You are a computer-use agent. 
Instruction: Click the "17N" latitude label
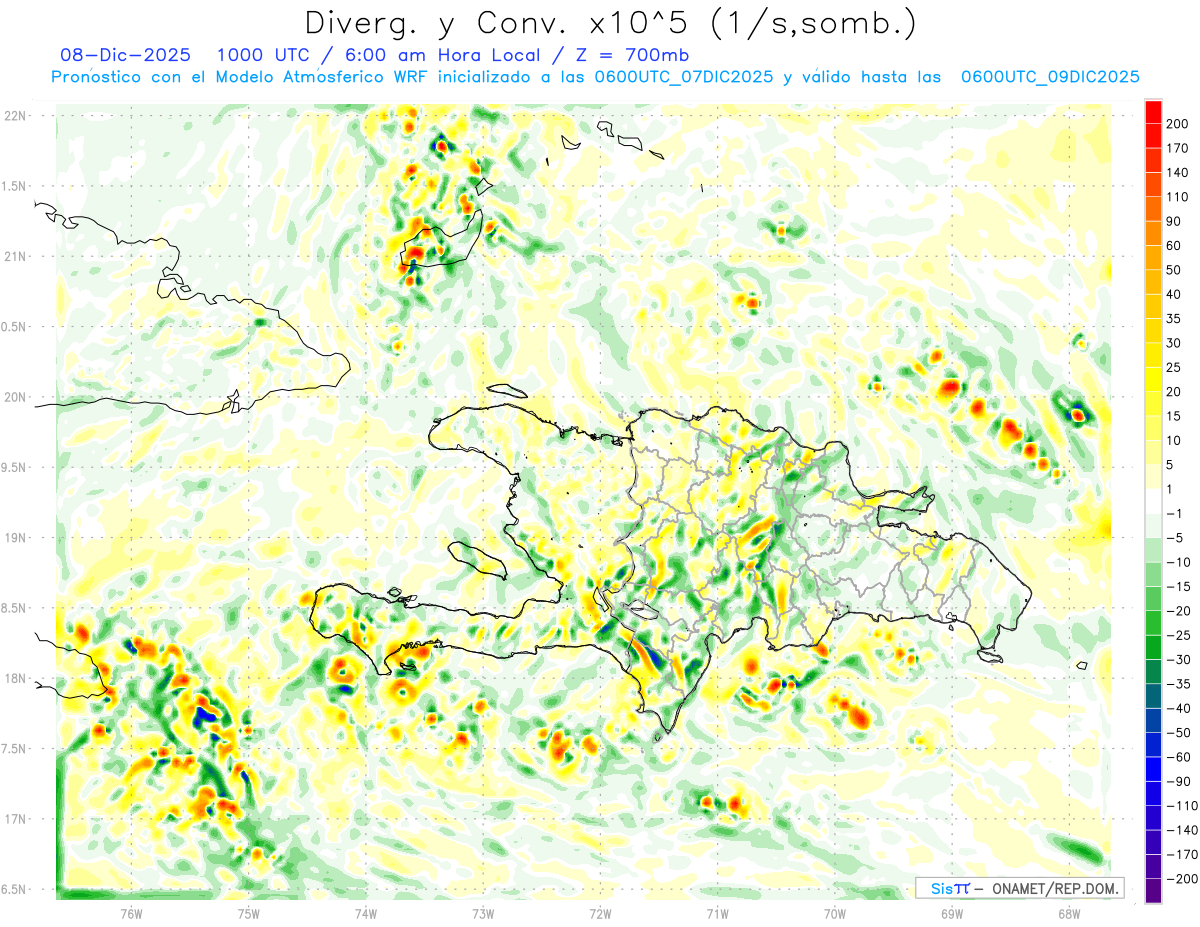[x=15, y=819]
